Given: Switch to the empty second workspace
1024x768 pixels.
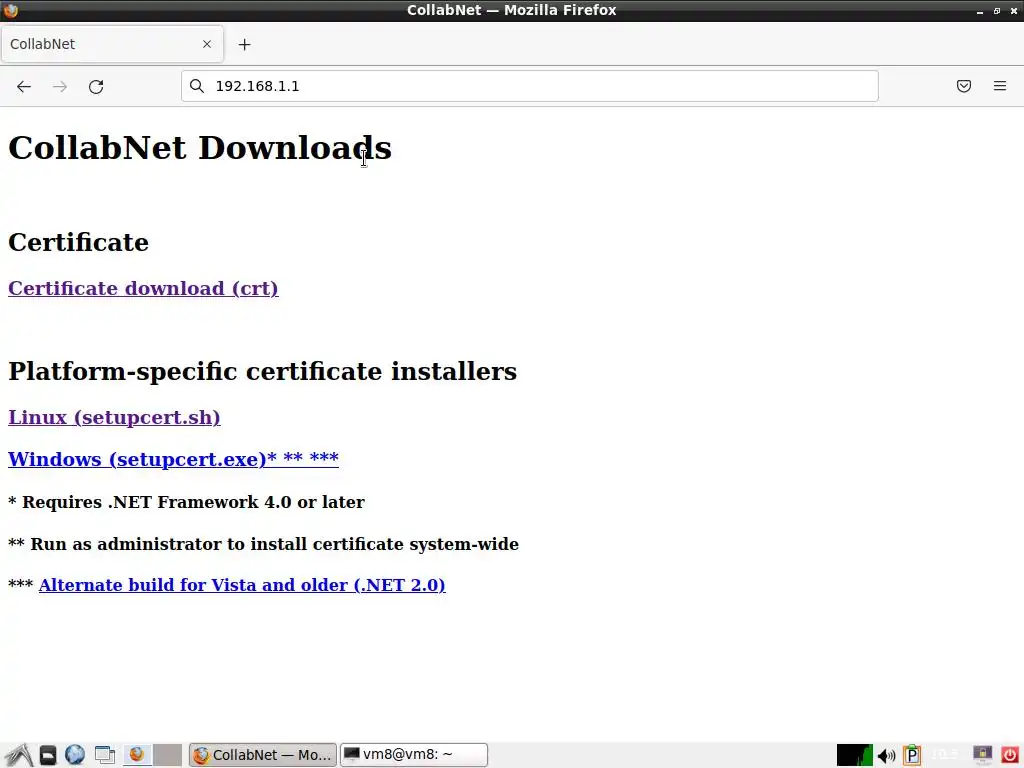Looking at the screenshot, I should pyautogui.click(x=168, y=755).
